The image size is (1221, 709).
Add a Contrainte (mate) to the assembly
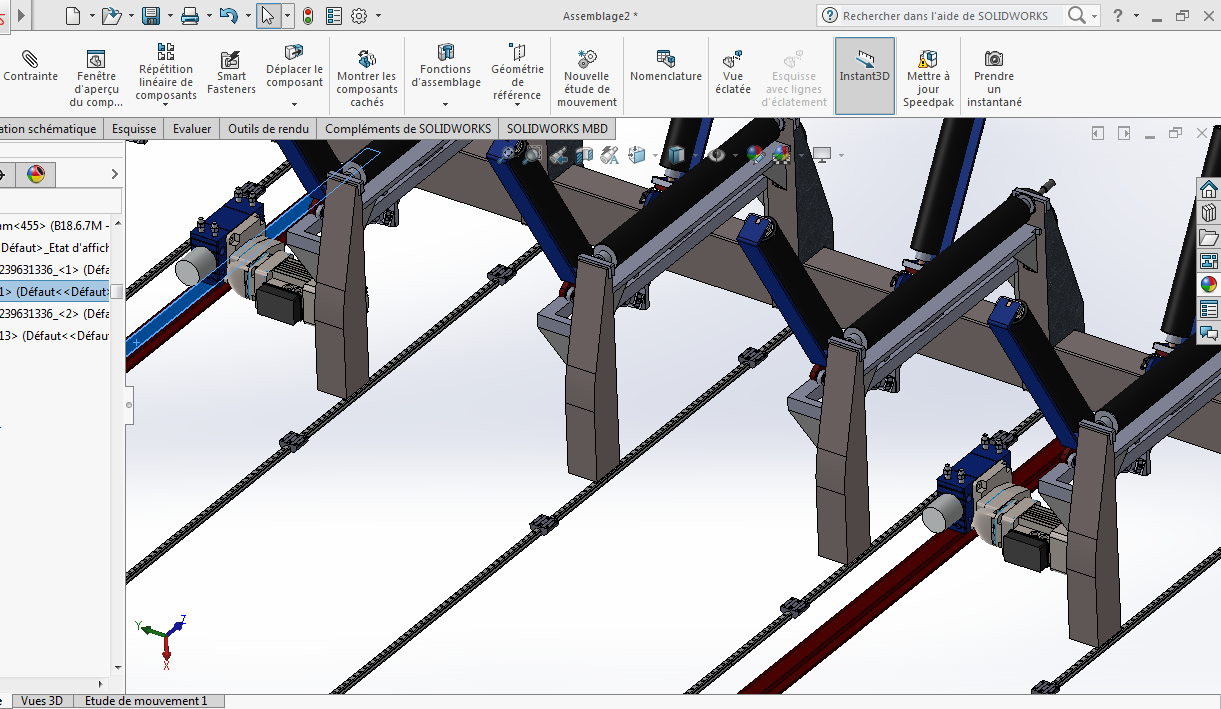(x=30, y=67)
